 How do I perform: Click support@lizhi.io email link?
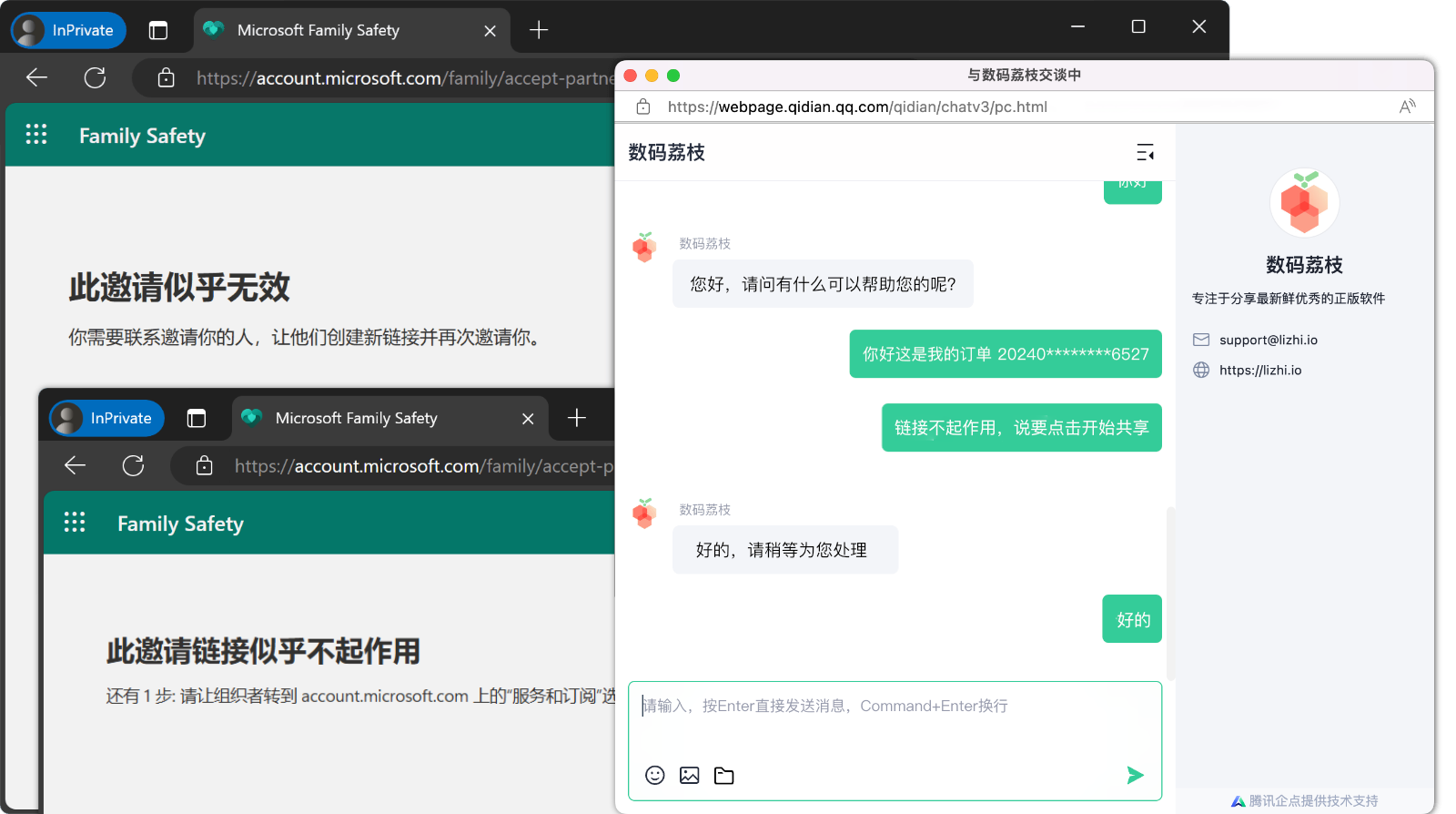1268,340
